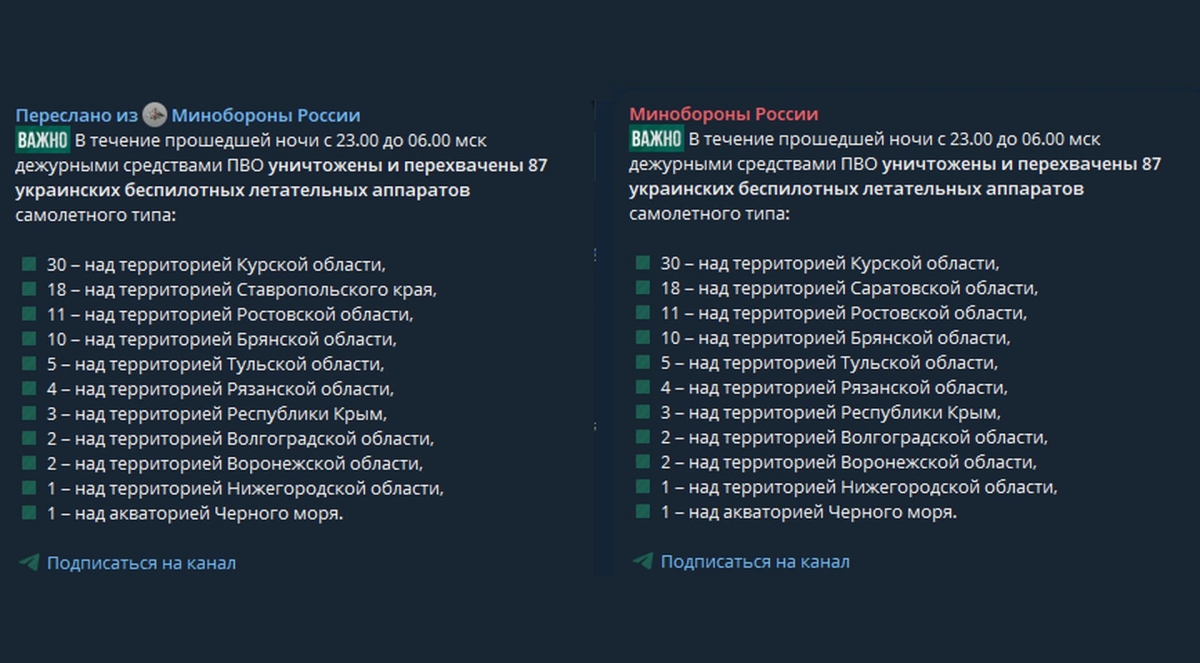Select the Брянской области line in the red-titled post

(835, 338)
